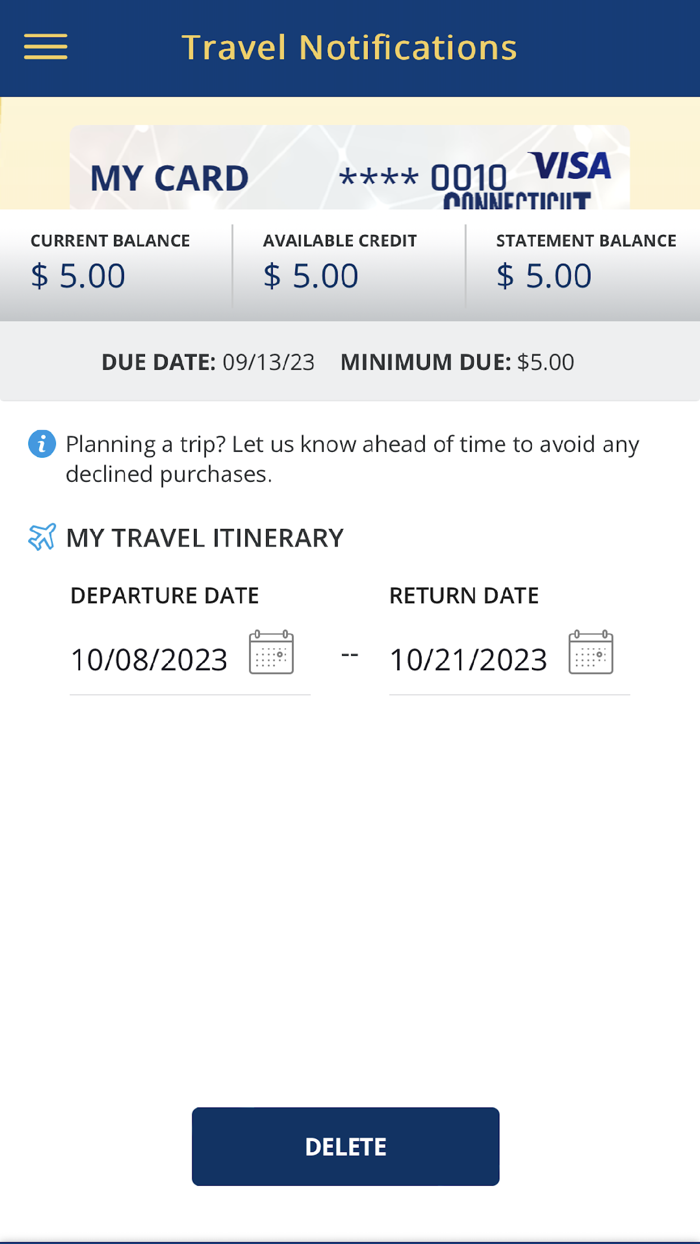Image resolution: width=700 pixels, height=1244 pixels.
Task: Click the current balance $5.00 amount
Action: click(78, 274)
